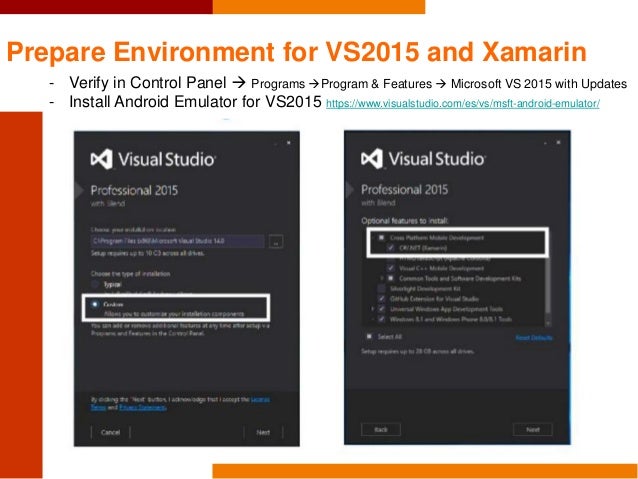This screenshot has width=638, height=479.
Task: Click scrollbar down arrow in features list
Action: [548, 323]
